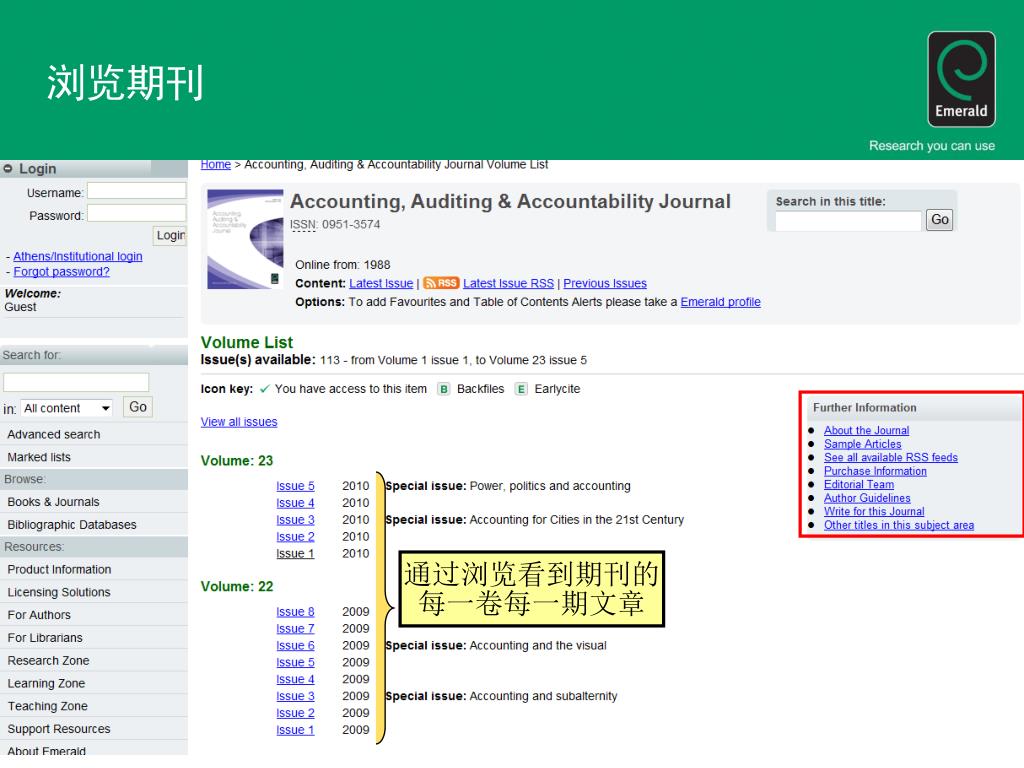Open Volume 23 Issue 3

295,520
